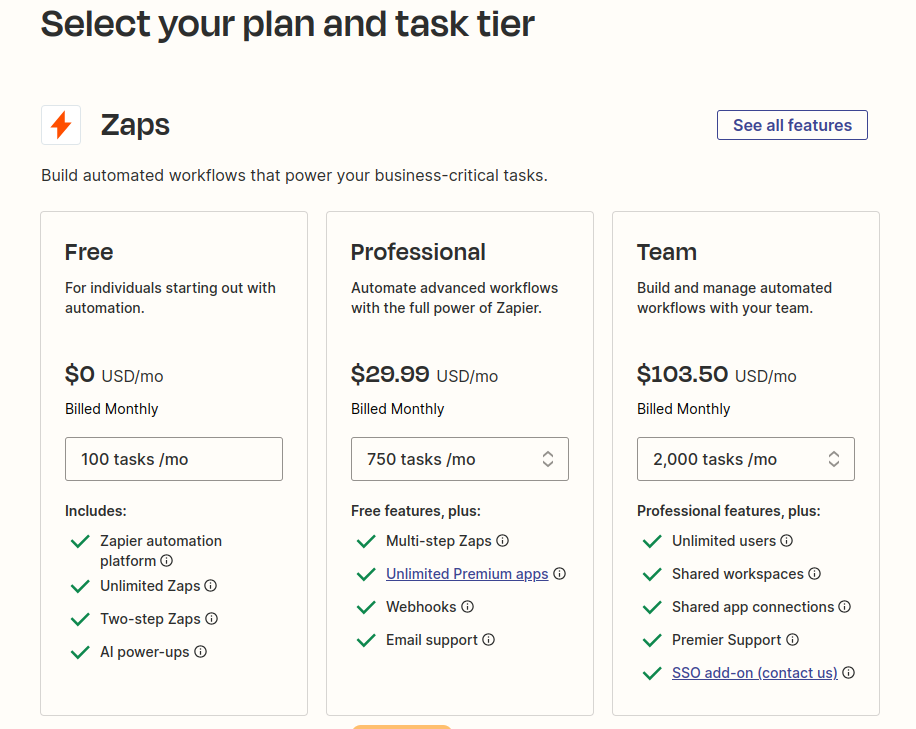Image resolution: width=916 pixels, height=729 pixels.
Task: Open the 750 tasks /mo dropdown
Action: coord(460,459)
